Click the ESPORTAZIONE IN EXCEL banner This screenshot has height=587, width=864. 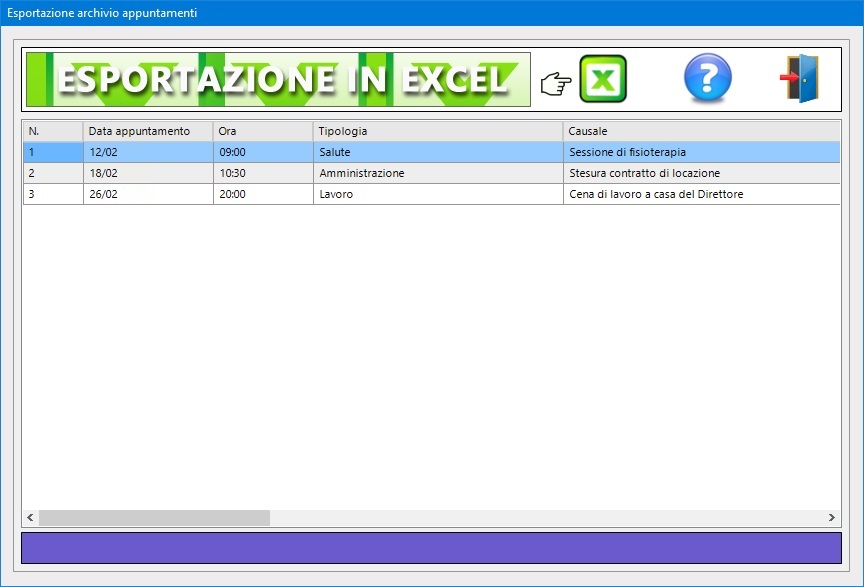coord(278,79)
